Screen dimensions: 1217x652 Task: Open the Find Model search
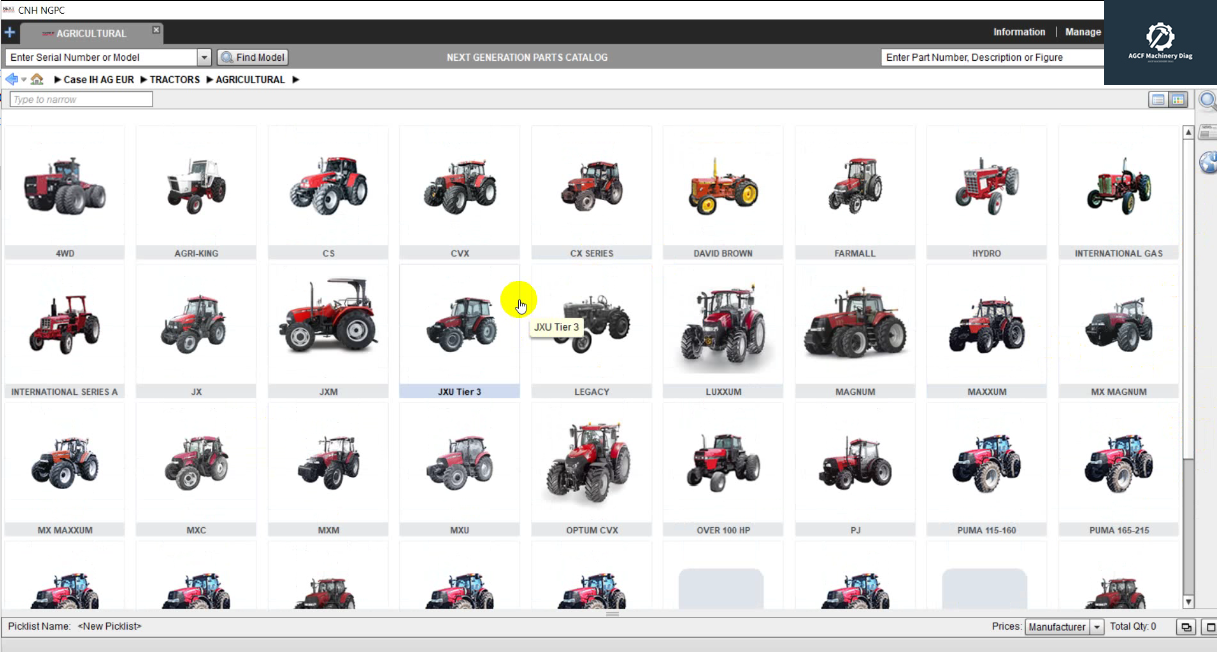(252, 57)
